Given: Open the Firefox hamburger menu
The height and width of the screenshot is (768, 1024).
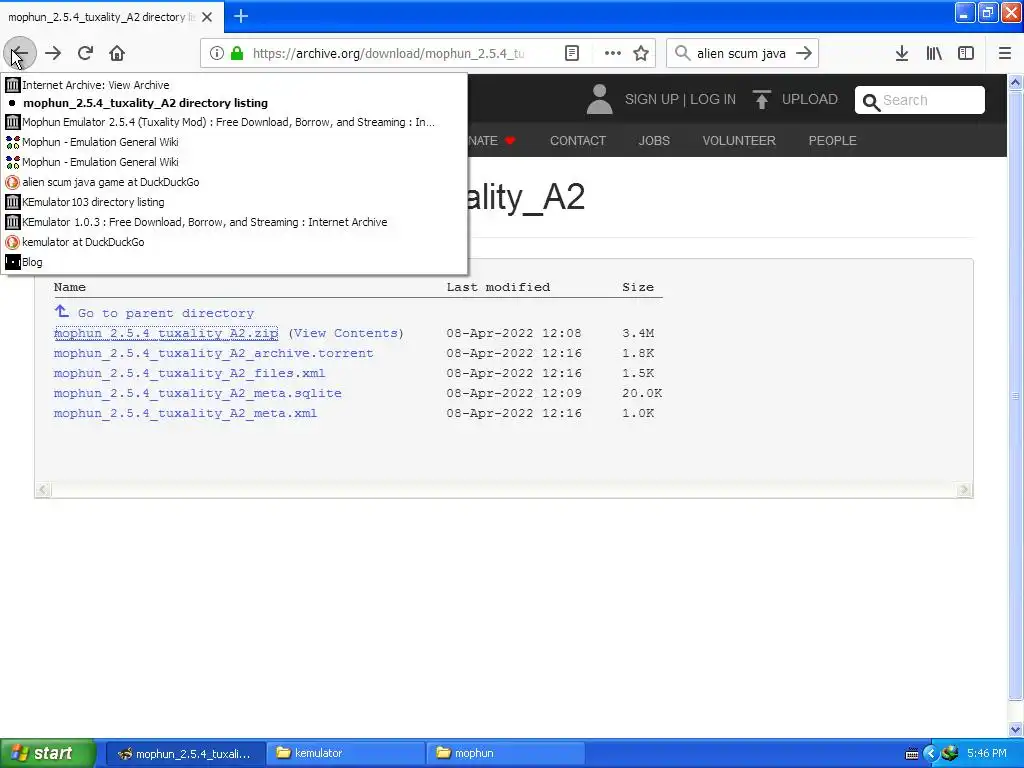Looking at the screenshot, I should (x=1005, y=54).
